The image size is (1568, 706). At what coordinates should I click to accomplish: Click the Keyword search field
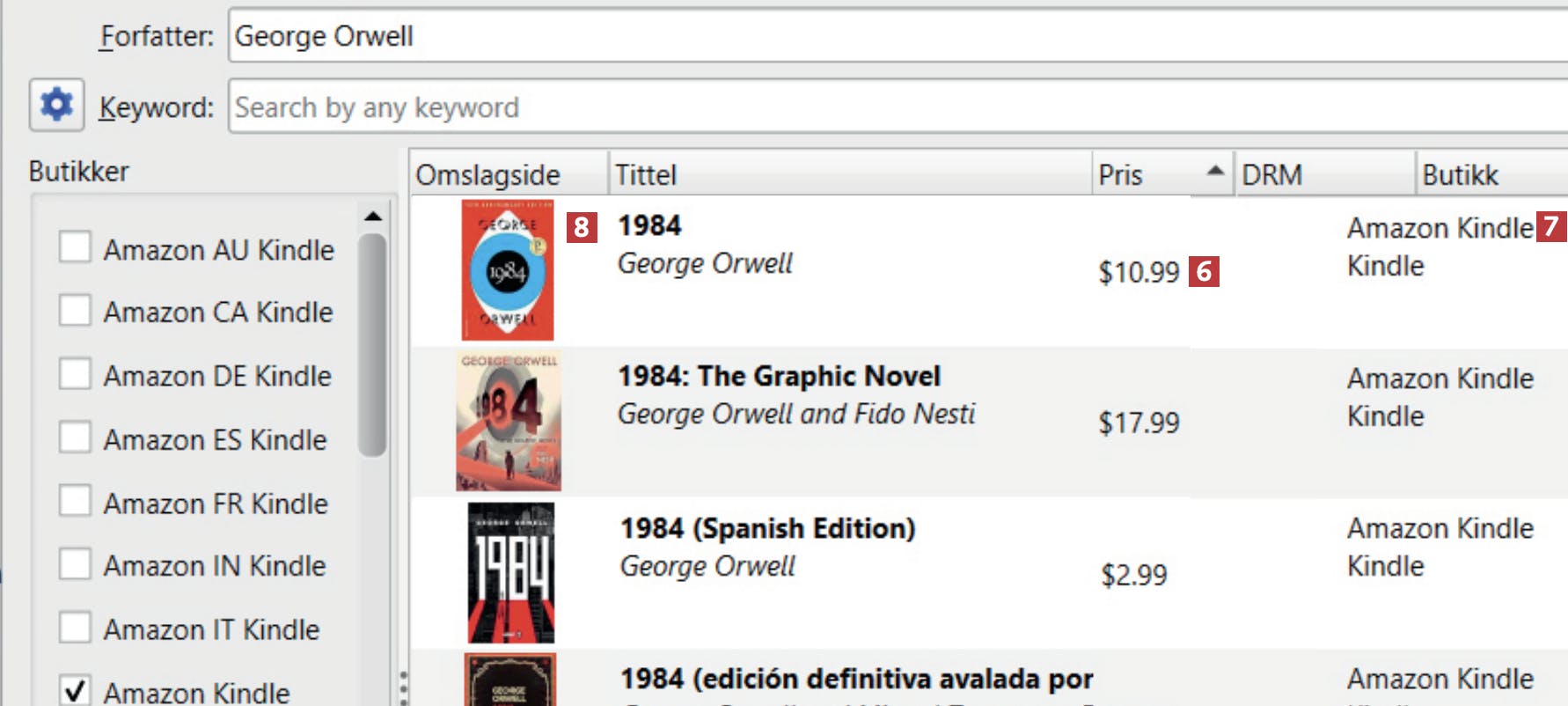click(898, 107)
